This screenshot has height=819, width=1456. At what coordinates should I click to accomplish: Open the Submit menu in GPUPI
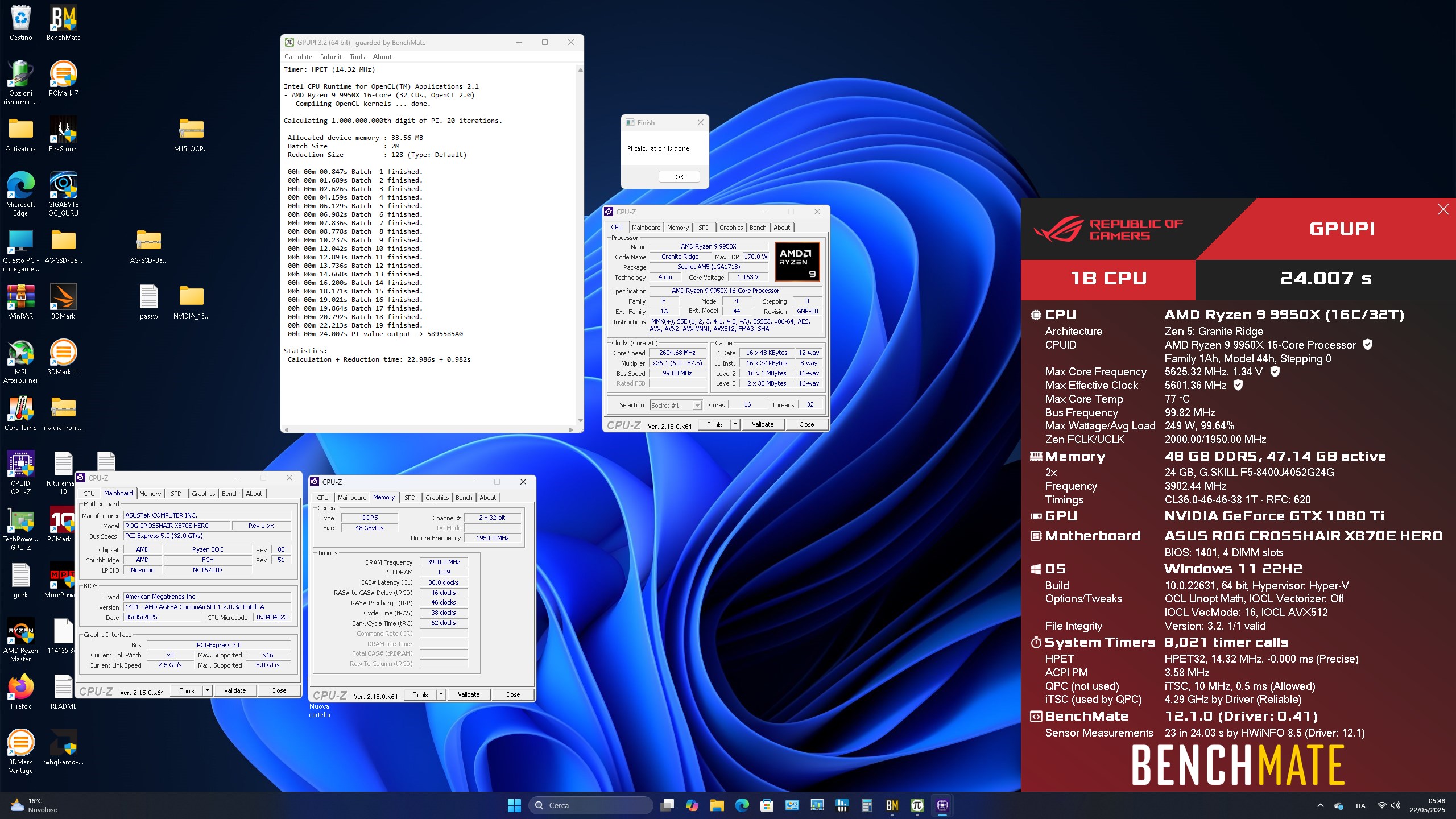point(331,57)
